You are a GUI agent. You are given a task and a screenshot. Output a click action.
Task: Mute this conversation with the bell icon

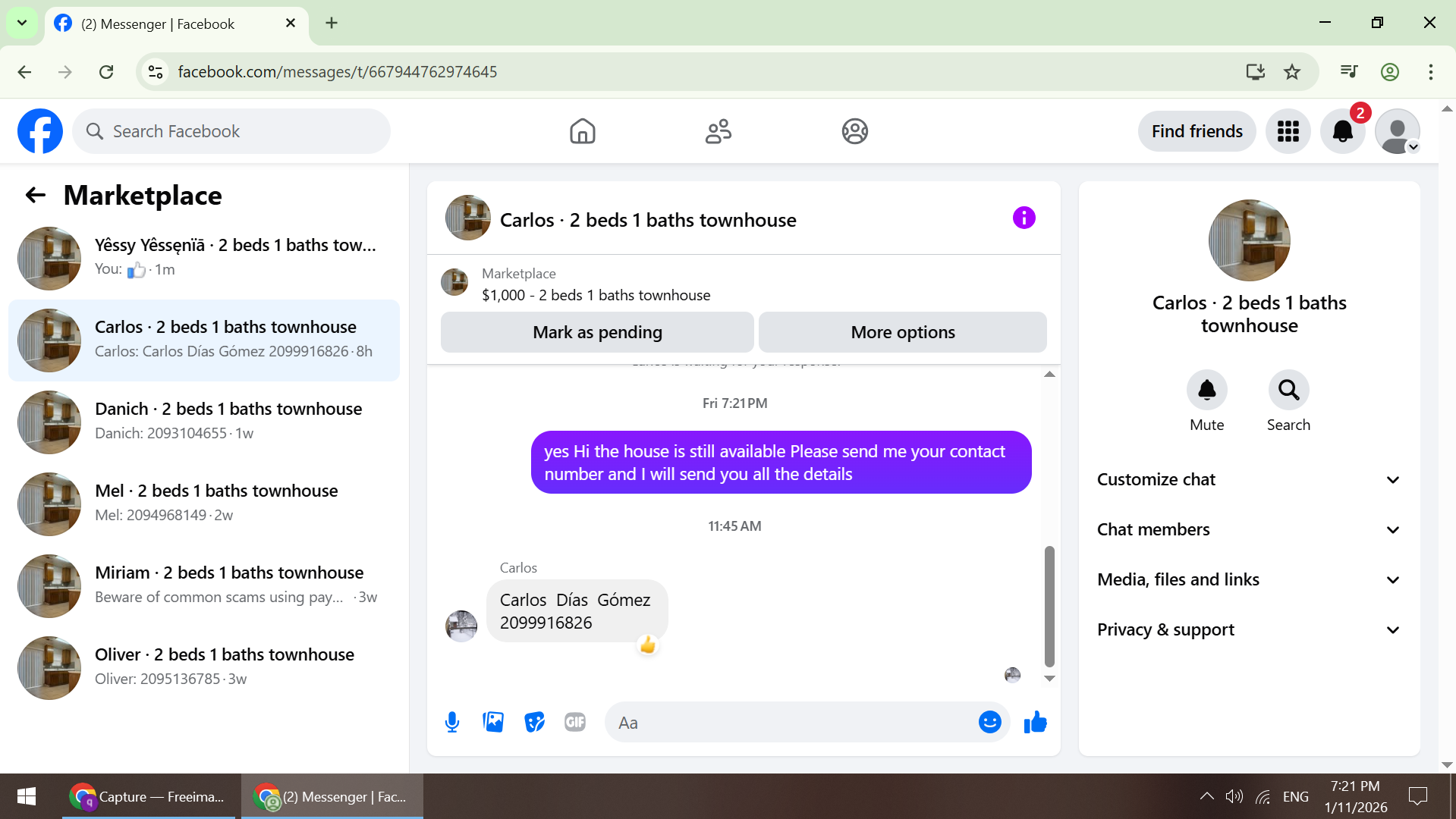coord(1207,390)
